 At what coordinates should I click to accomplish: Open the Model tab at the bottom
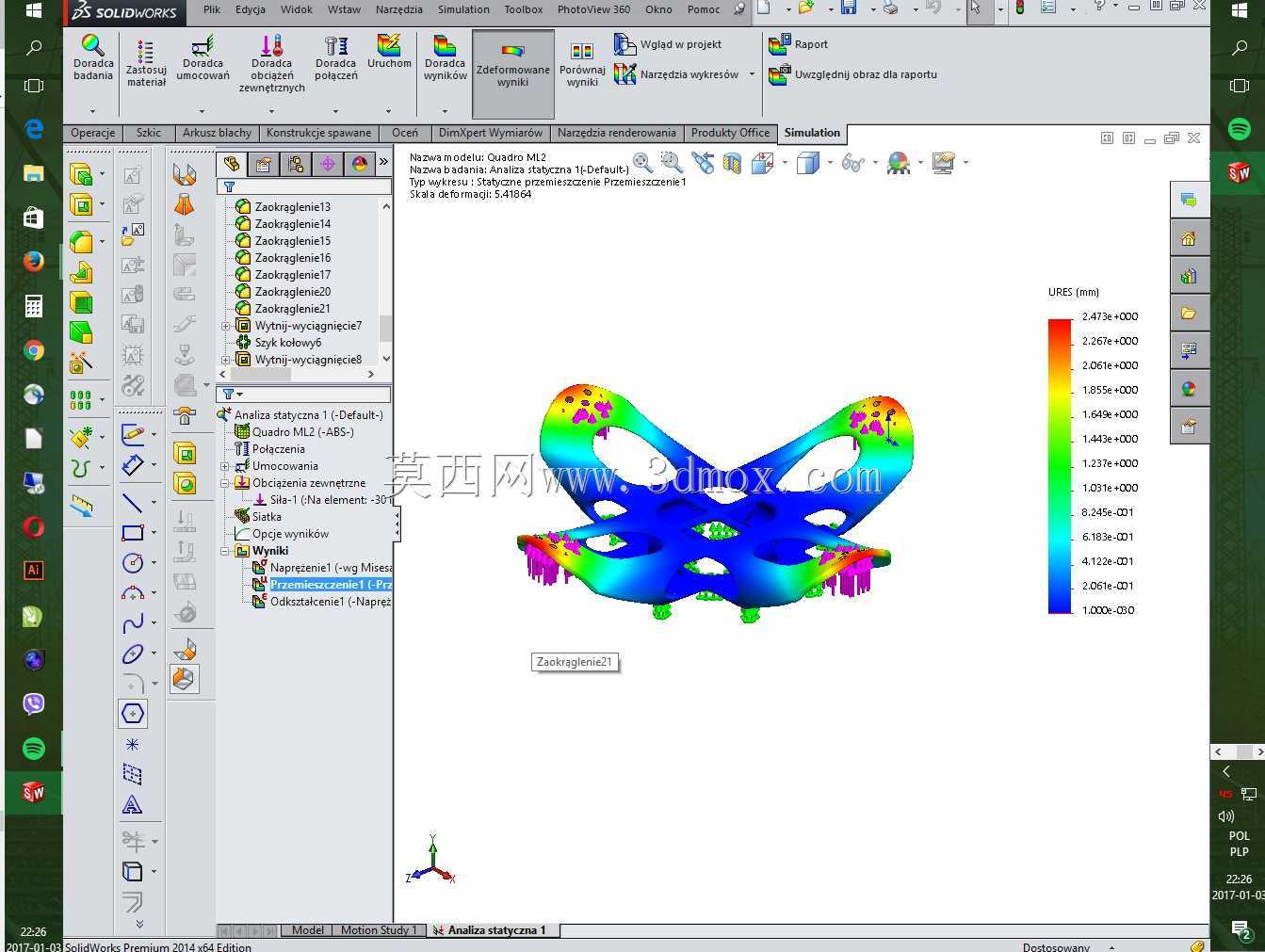(x=307, y=930)
